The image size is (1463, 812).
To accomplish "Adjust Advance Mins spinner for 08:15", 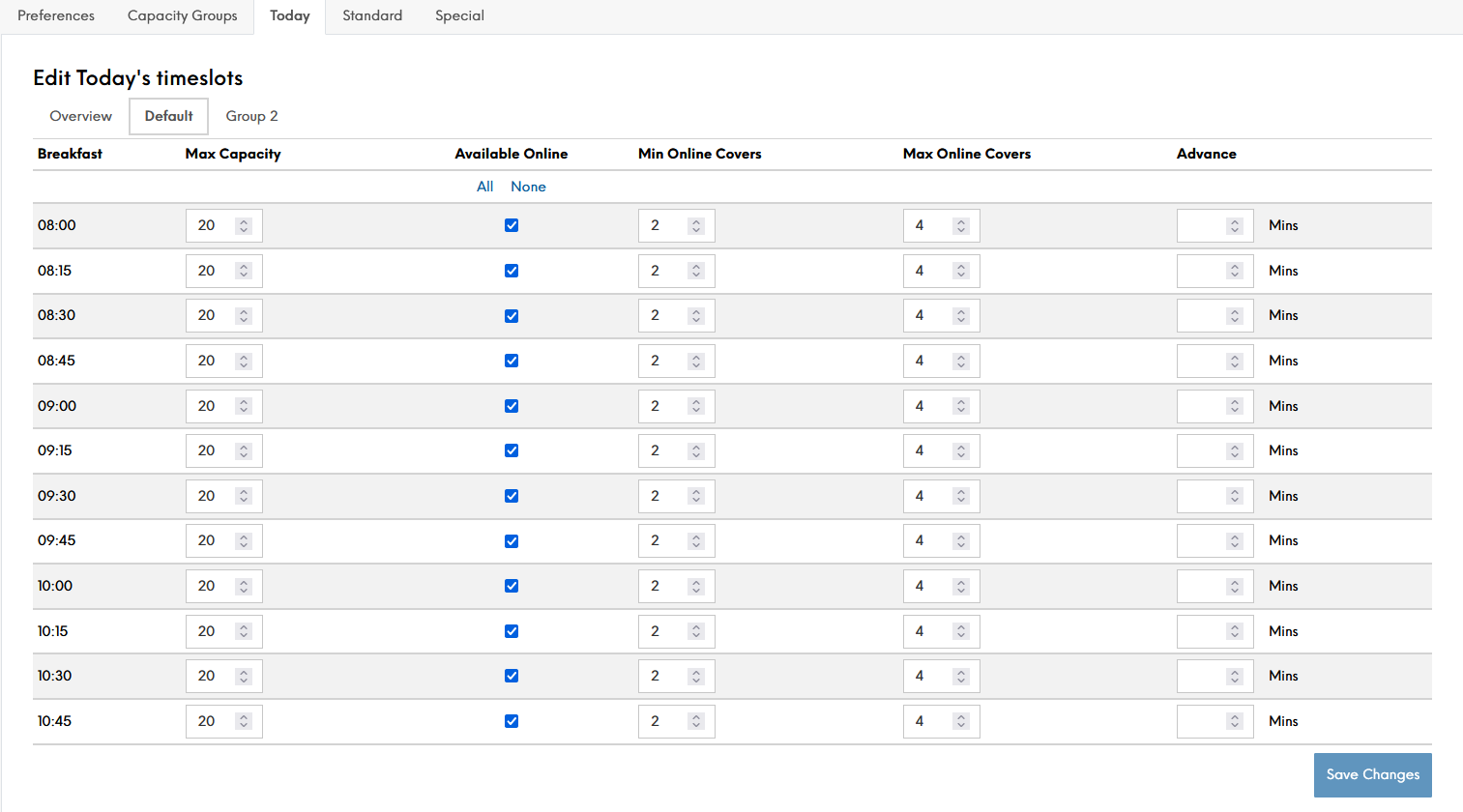I will coord(1235,271).
